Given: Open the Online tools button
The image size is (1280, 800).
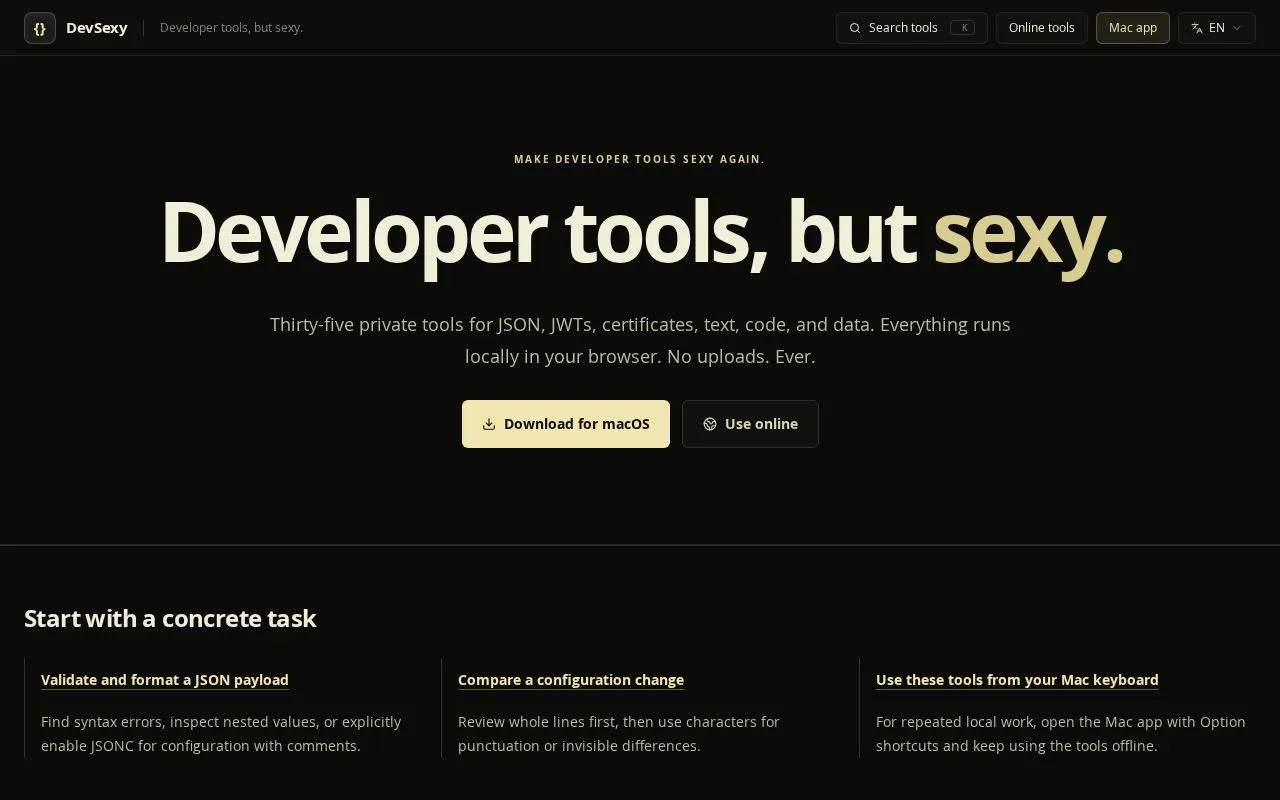Looking at the screenshot, I should coord(1041,28).
